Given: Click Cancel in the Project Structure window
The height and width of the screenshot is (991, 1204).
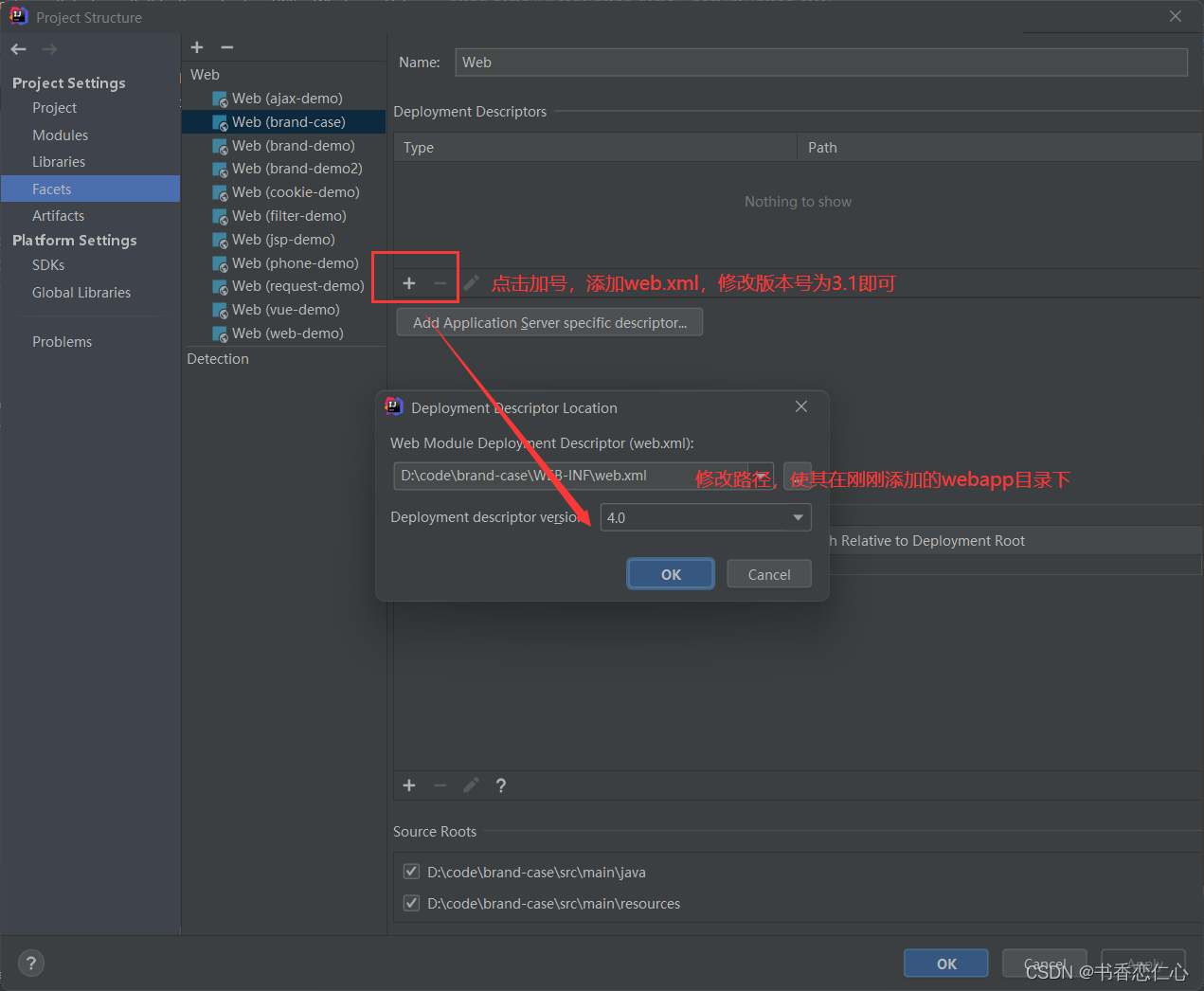Looking at the screenshot, I should (x=1045, y=964).
